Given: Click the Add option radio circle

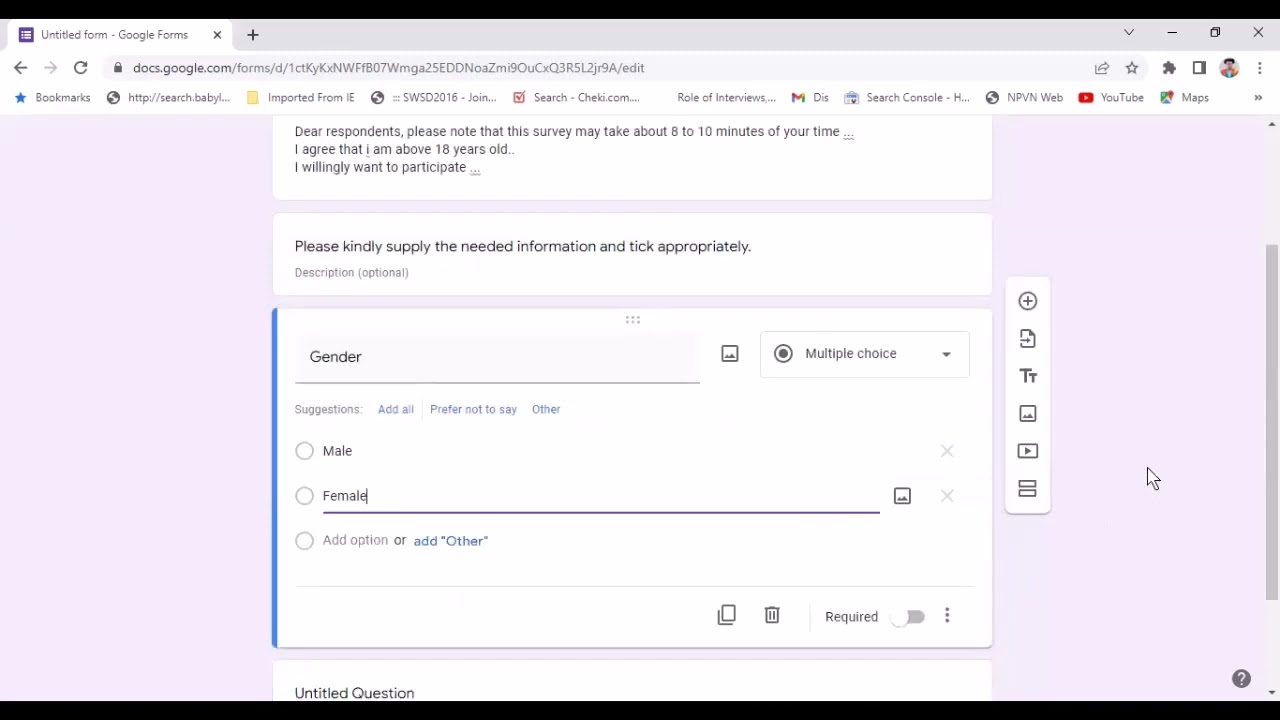Looking at the screenshot, I should point(305,541).
